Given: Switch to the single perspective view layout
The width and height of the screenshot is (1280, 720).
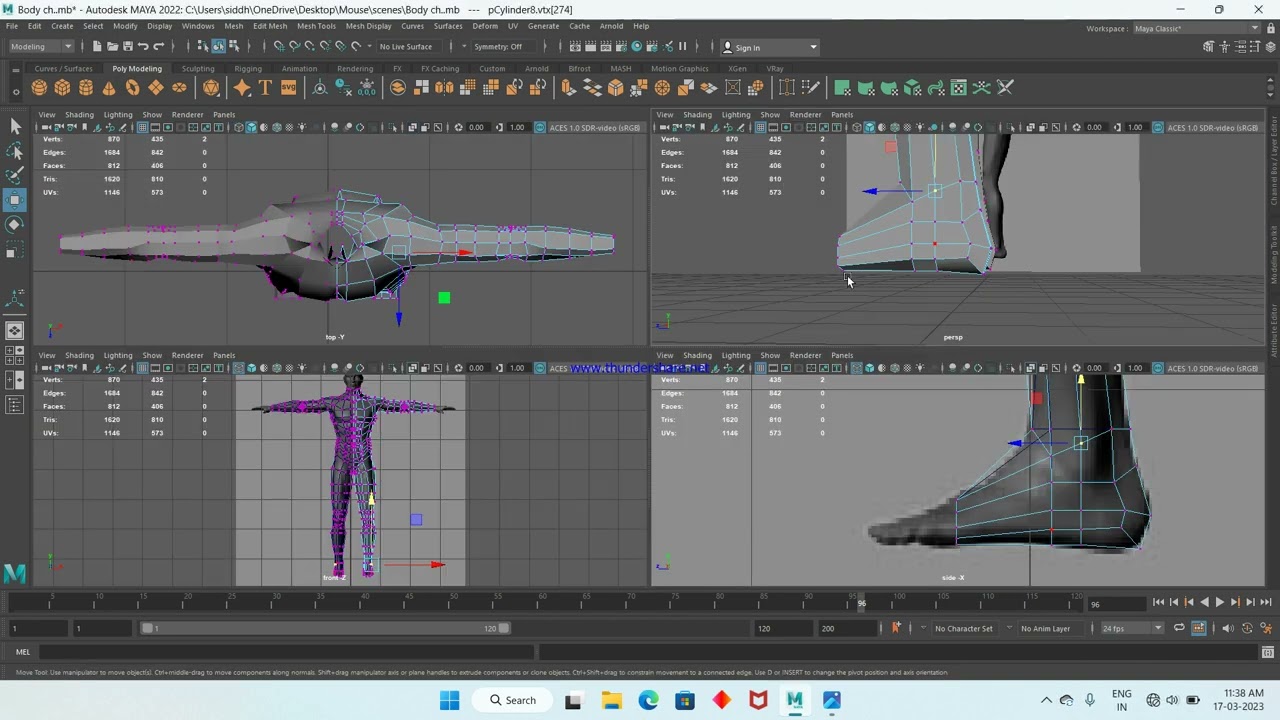Looking at the screenshot, I should 15,330.
